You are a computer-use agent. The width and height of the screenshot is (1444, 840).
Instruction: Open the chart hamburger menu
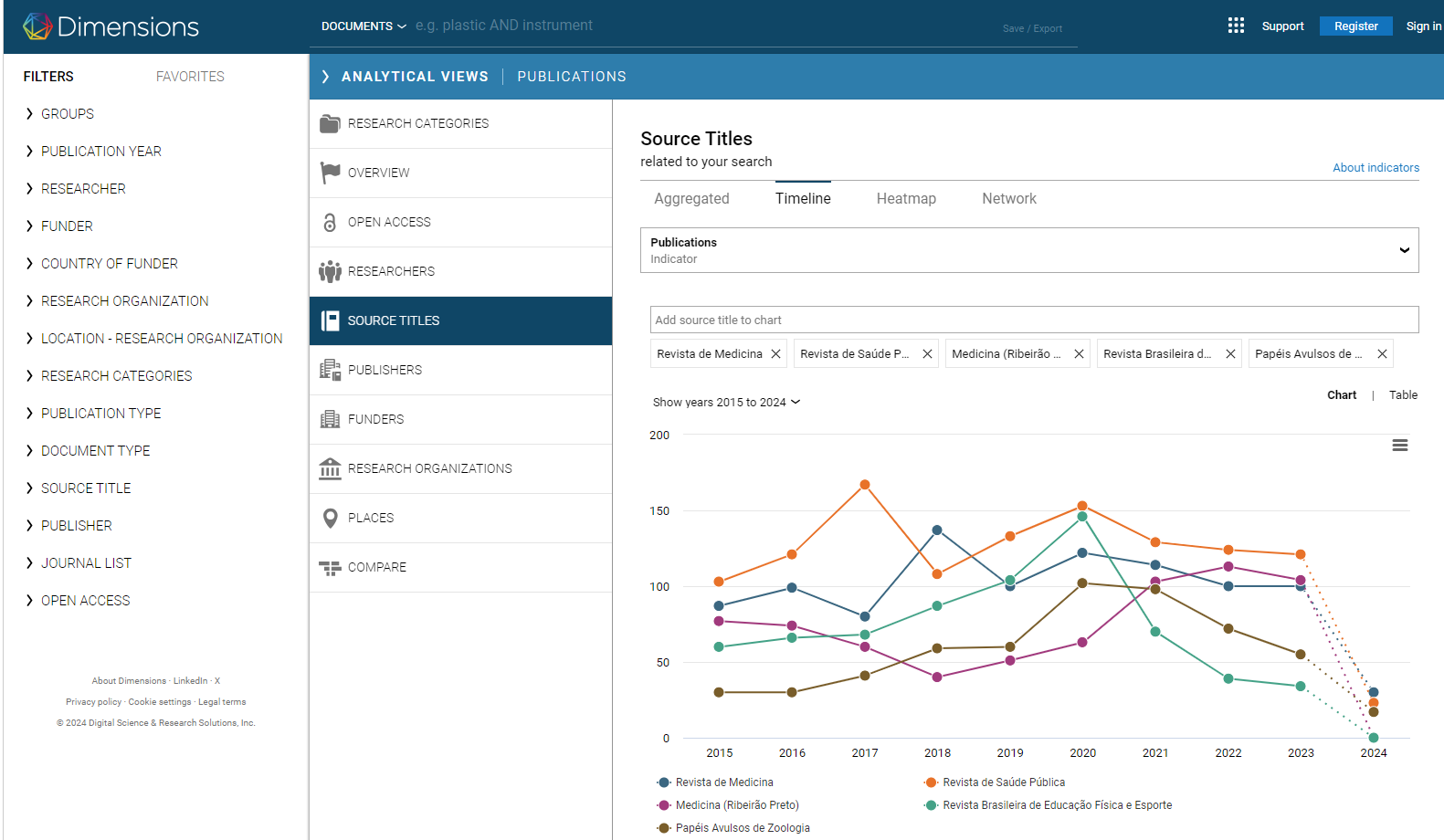click(1399, 446)
